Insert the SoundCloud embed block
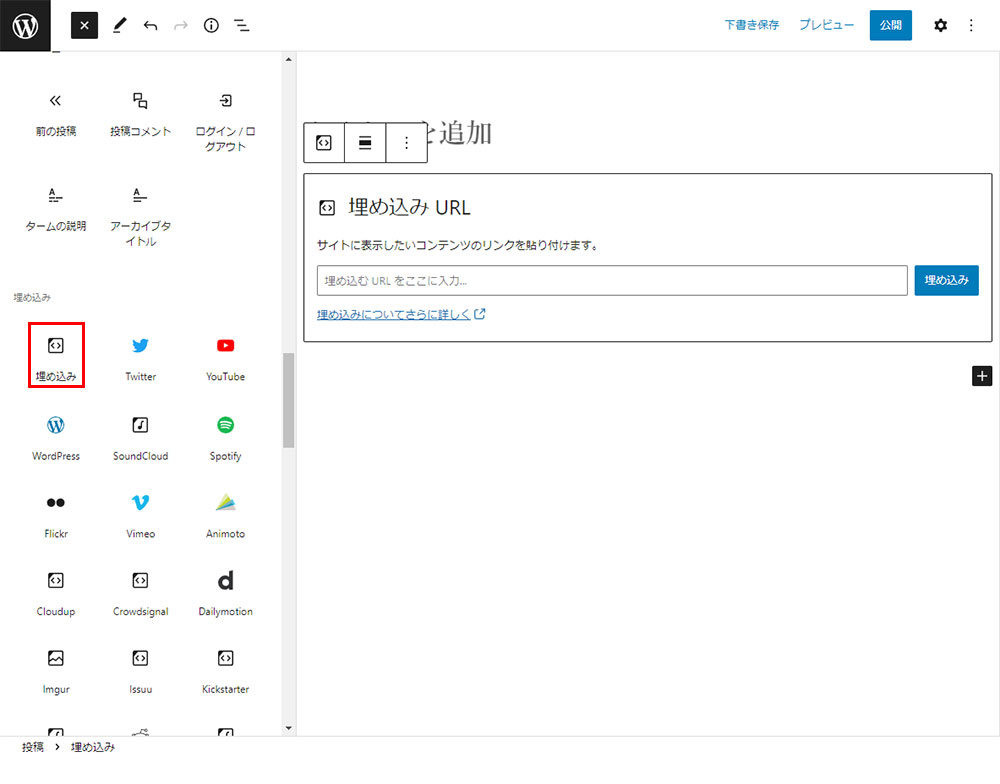Image resolution: width=1000 pixels, height=784 pixels. [x=140, y=439]
